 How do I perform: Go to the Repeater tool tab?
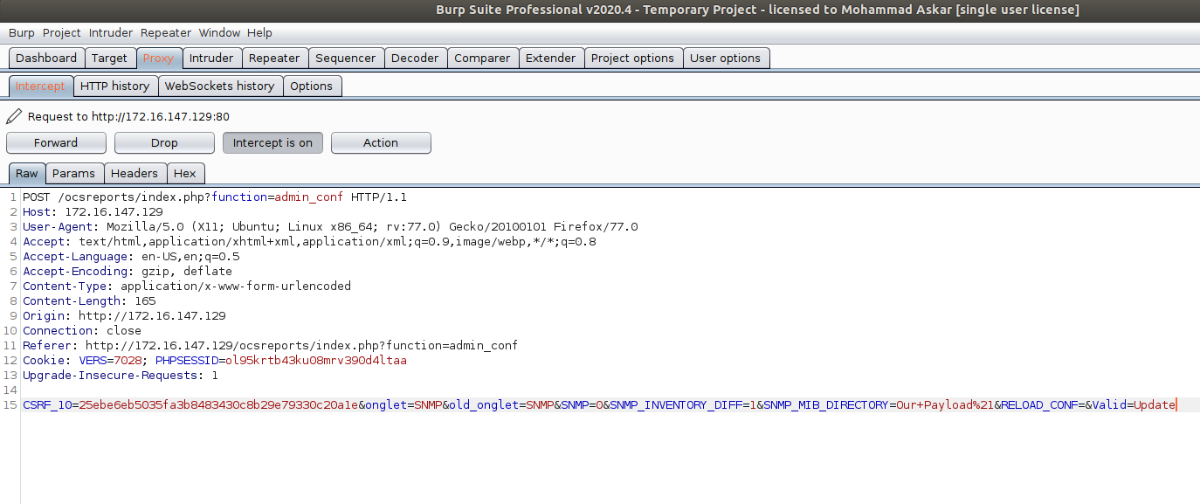pyautogui.click(x=274, y=58)
